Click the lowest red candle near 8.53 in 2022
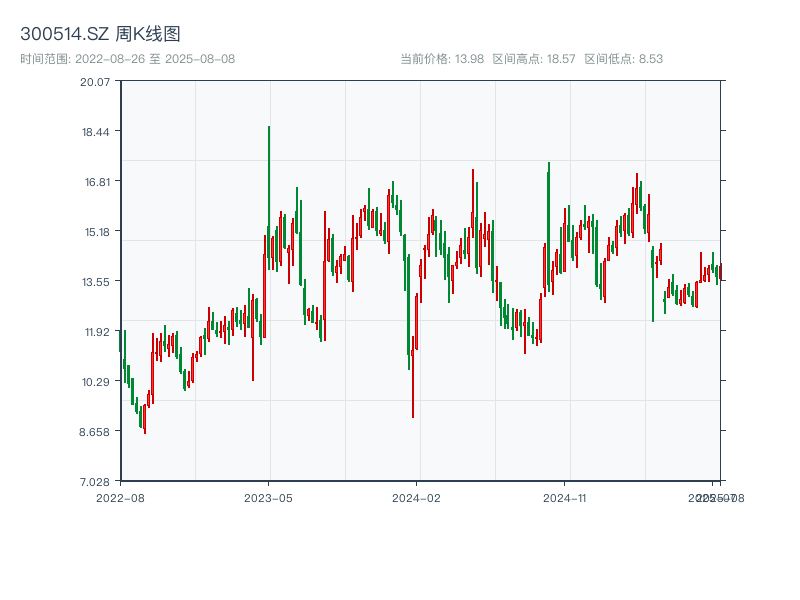Image resolution: width=800 pixels, height=600 pixels. click(145, 419)
